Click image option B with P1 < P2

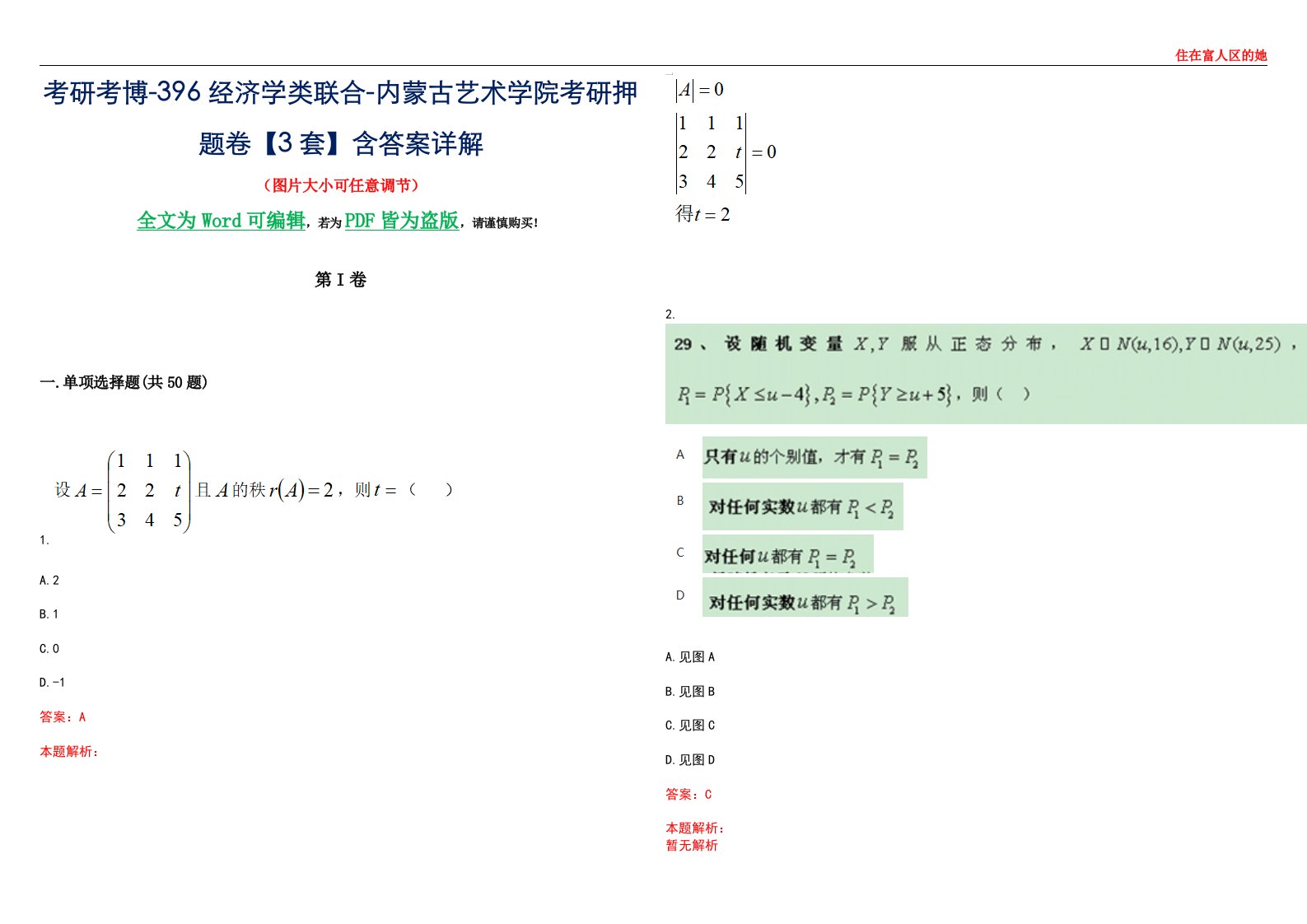(803, 506)
